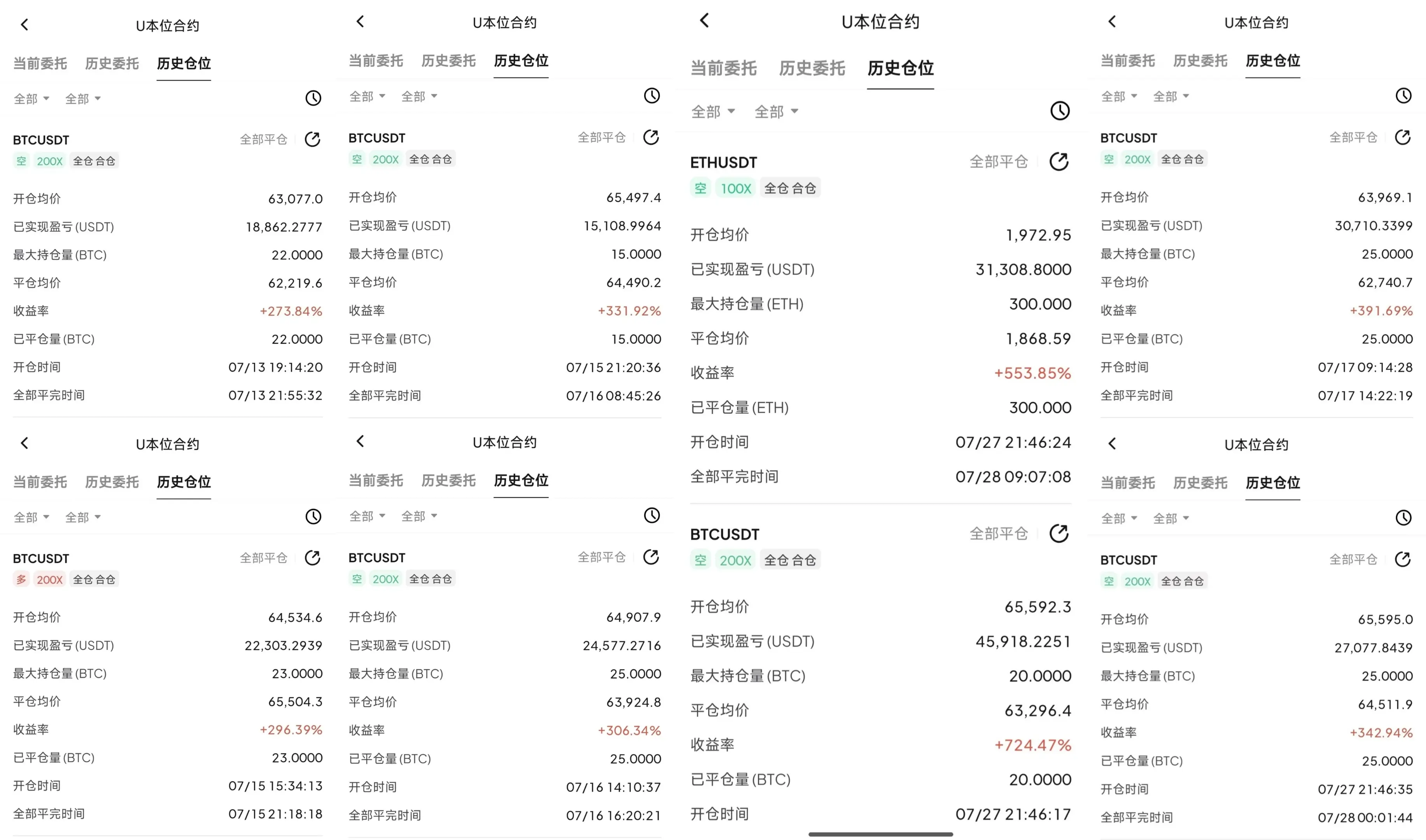Tap clock icon above the 64,907.9 position
The width and height of the screenshot is (1426, 840).
pos(652,515)
